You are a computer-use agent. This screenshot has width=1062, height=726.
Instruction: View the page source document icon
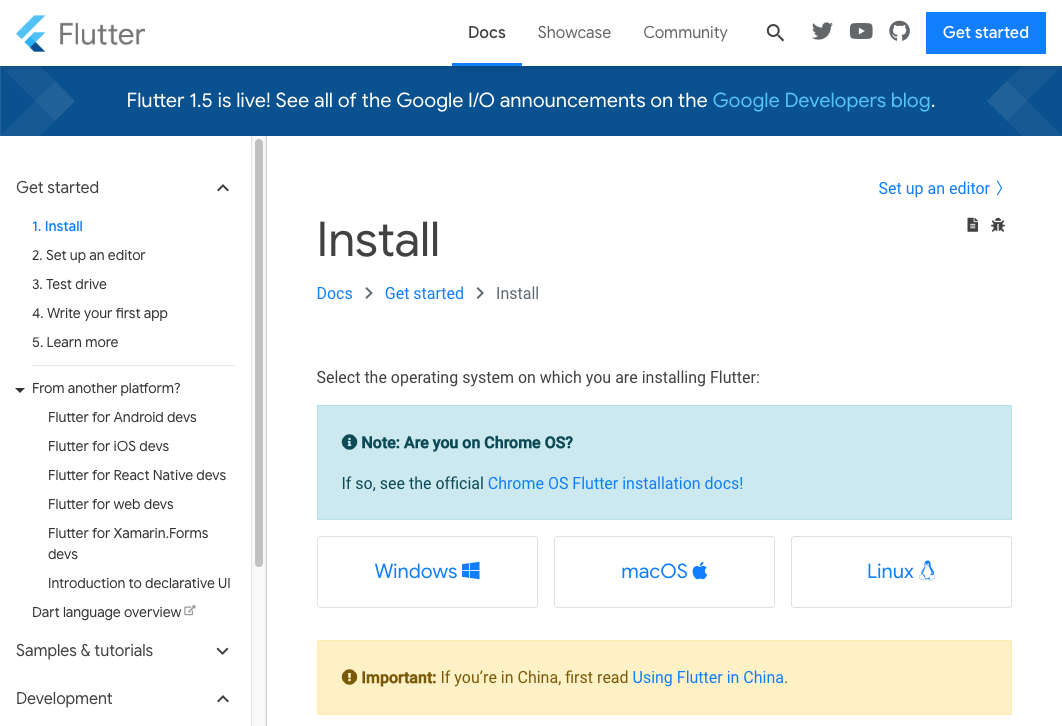point(972,225)
